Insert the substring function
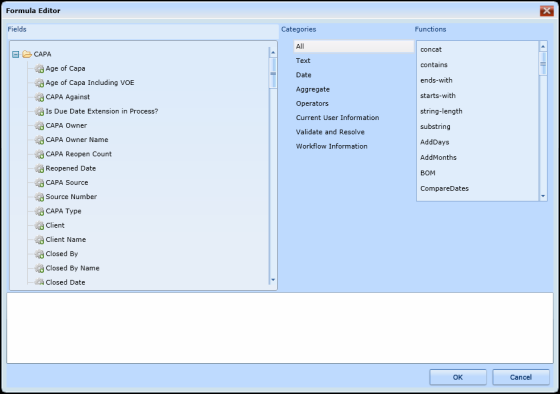Viewport: 560px width, 394px height. [x=435, y=127]
